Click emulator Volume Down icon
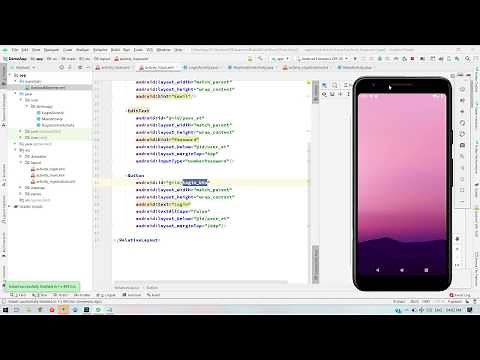 [462, 112]
